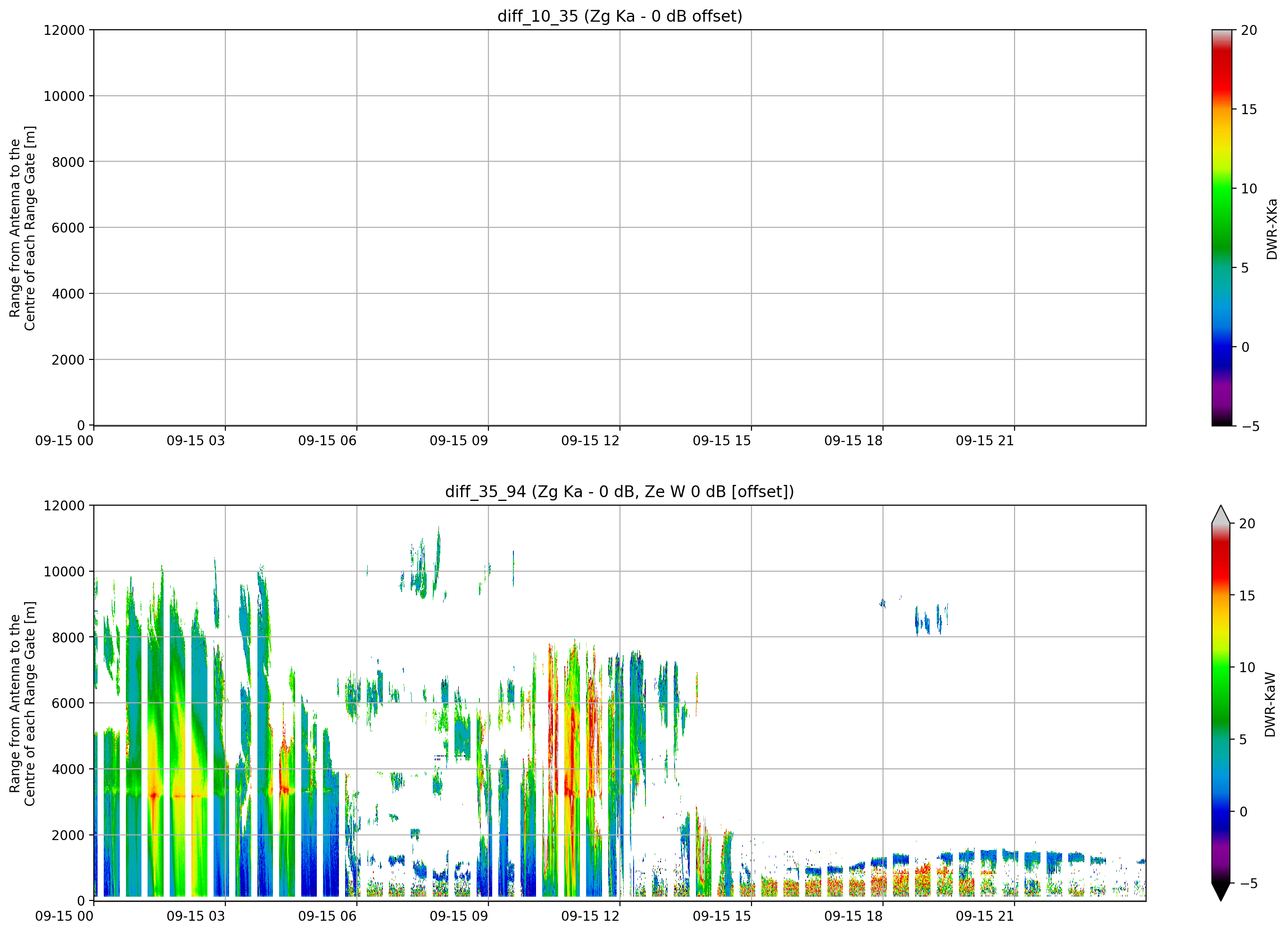Click the 15 tick on the DWR-XKa colorbar
Viewport: 1288px width, 933px height.
click(x=1249, y=109)
